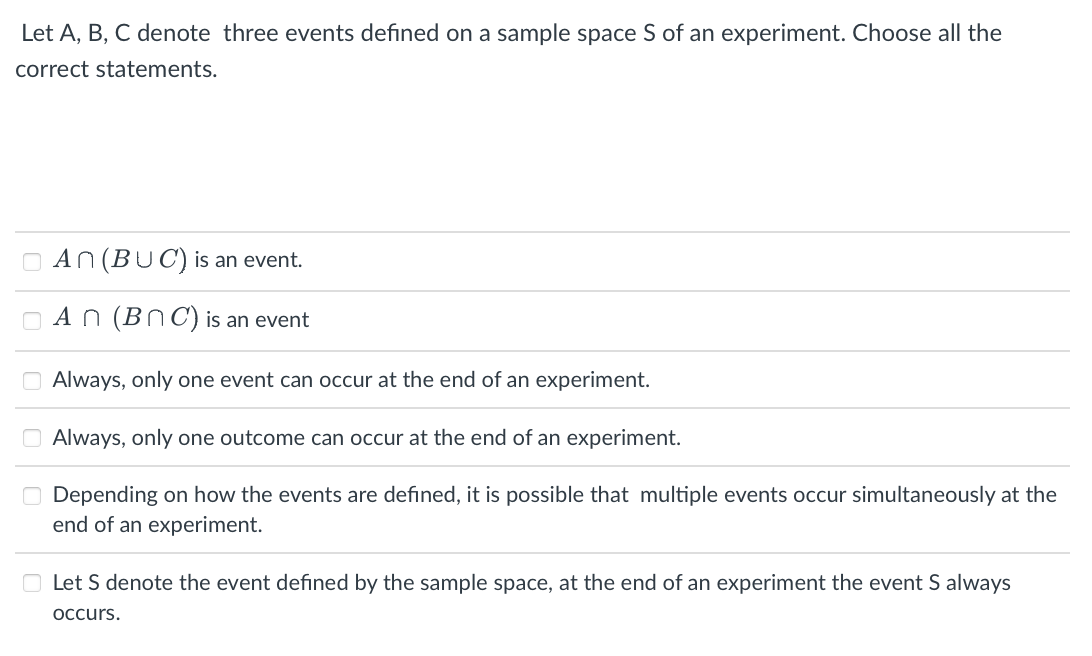The height and width of the screenshot is (656, 1092).
Task: Click the text "A ∩ (B ∪ C) is an event"
Action: (x=175, y=260)
